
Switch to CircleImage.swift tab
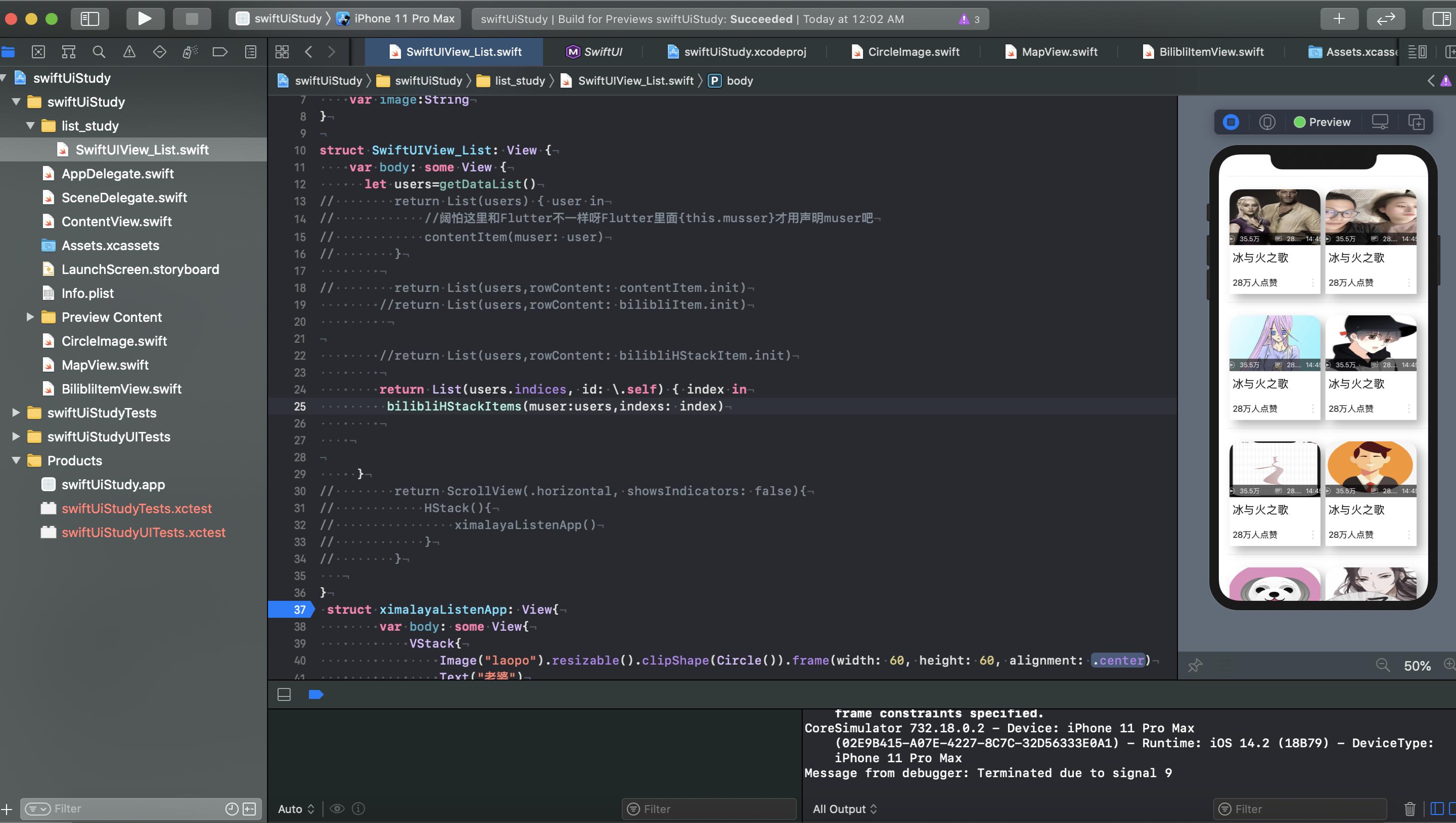905,52
